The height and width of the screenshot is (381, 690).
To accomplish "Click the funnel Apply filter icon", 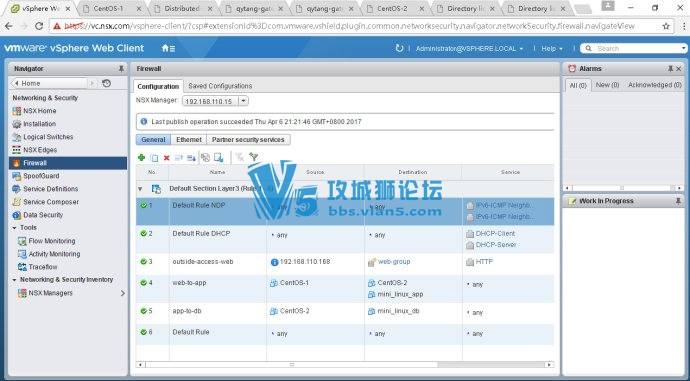I will 253,157.
